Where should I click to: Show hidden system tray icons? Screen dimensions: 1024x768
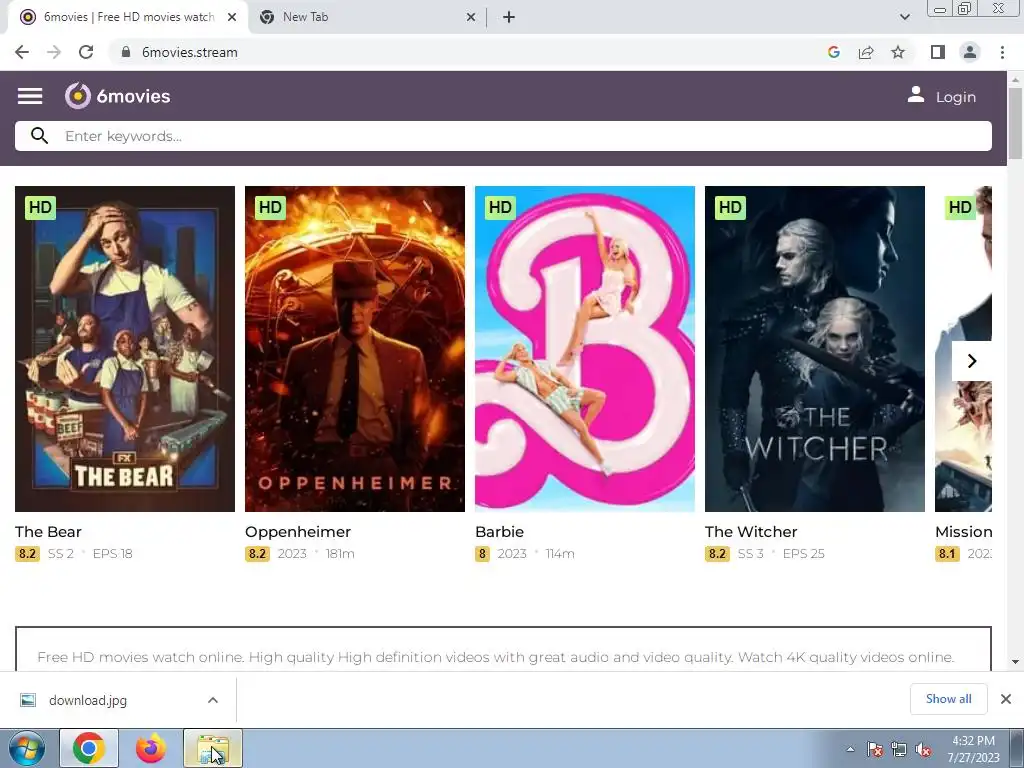[850, 749]
